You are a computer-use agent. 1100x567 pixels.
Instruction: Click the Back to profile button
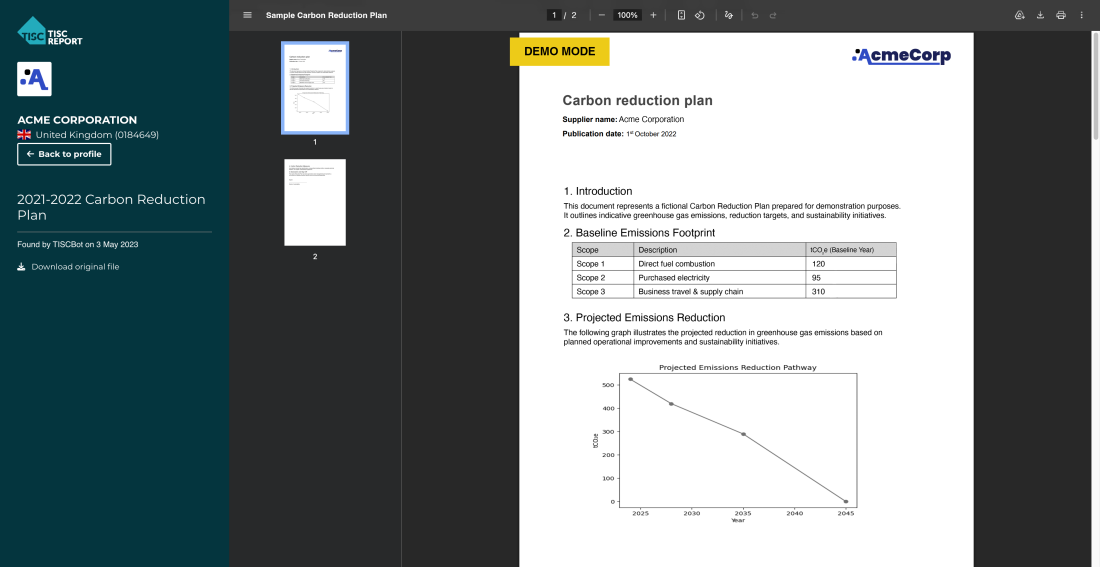64,154
